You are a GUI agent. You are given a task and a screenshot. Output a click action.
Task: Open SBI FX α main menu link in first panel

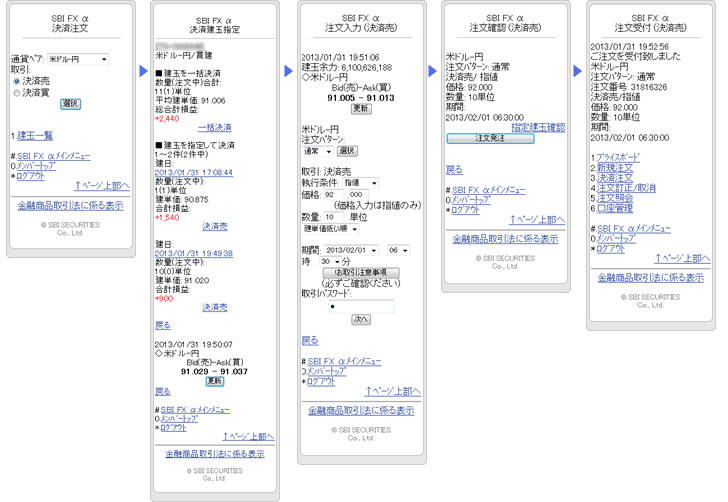[x=54, y=156]
